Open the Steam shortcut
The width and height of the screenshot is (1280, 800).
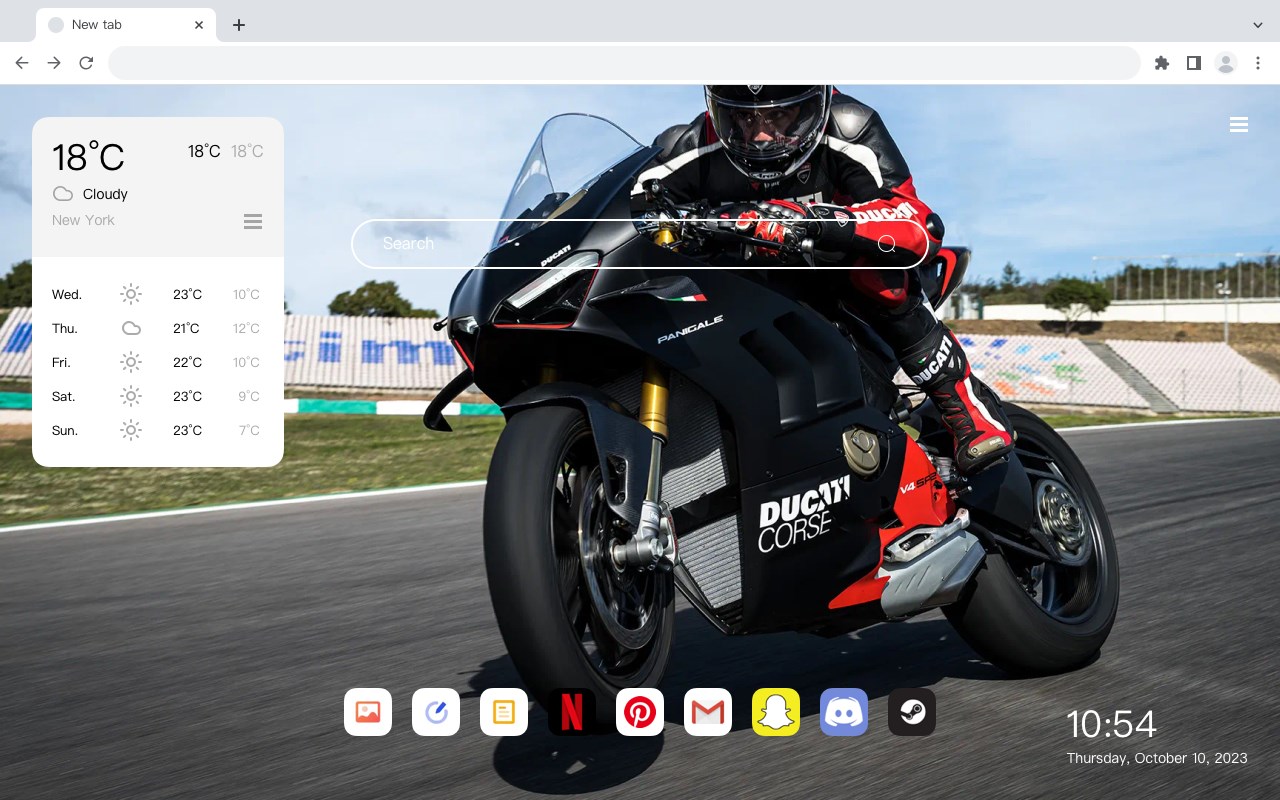pyautogui.click(x=912, y=712)
